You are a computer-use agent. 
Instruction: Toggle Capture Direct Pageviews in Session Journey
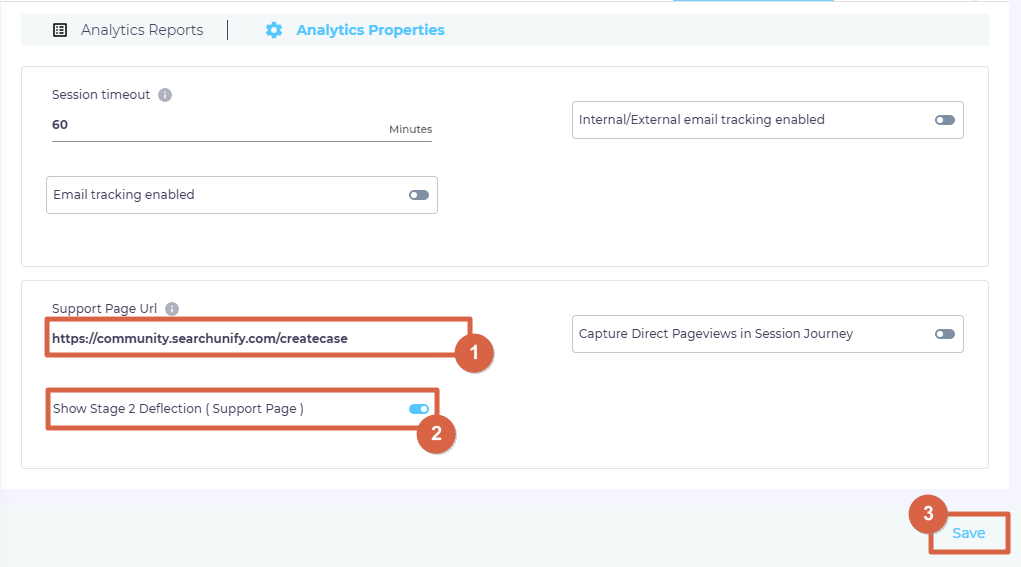pyautogui.click(x=945, y=334)
